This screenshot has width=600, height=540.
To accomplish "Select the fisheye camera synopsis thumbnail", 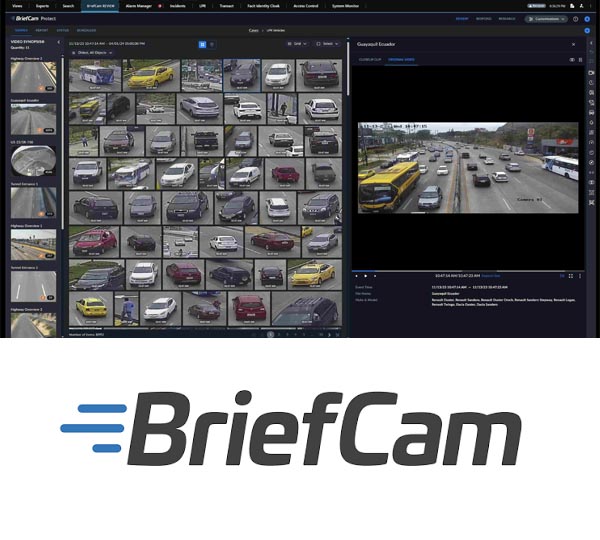I will click(33, 161).
